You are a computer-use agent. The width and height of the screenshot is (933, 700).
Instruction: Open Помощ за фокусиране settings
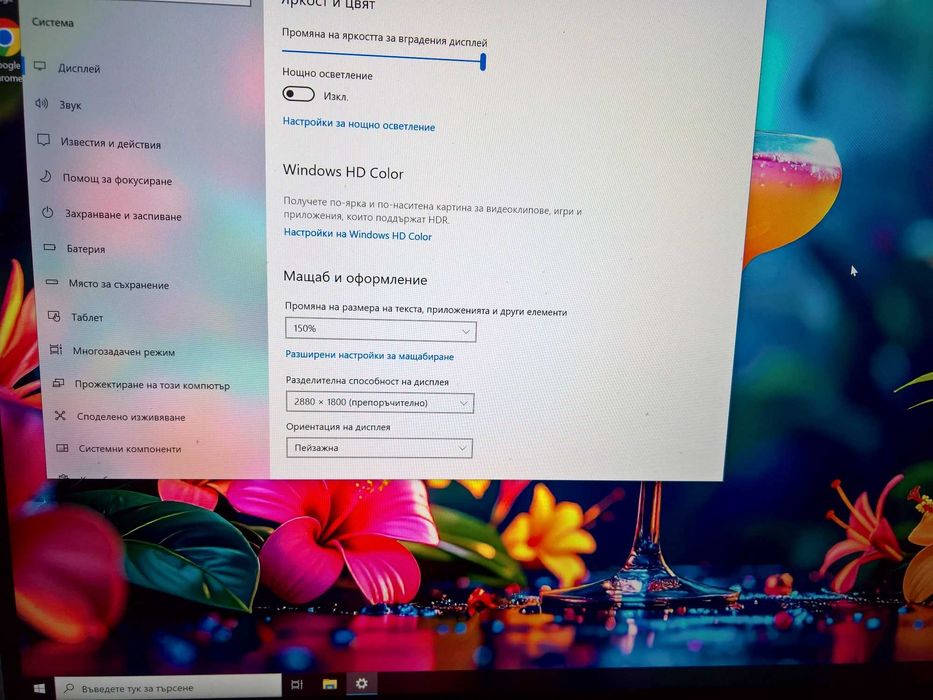[x=117, y=179]
